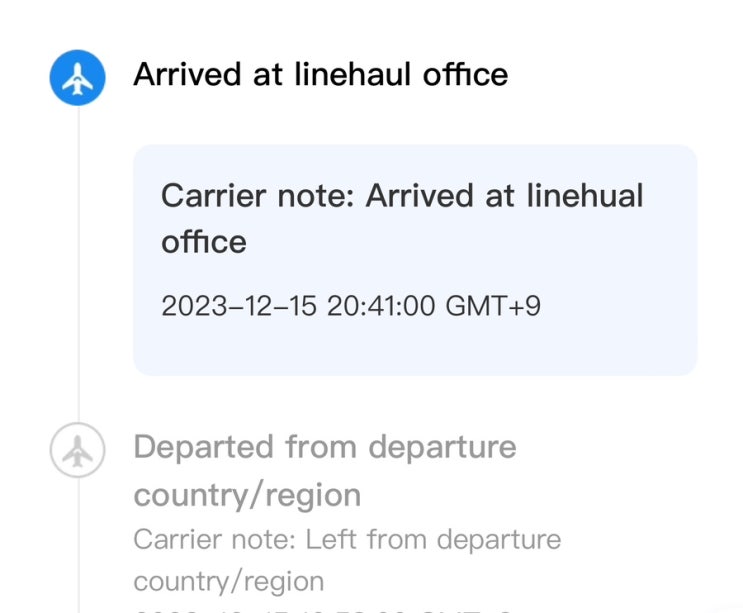Click the word 'office' inside the blue card
This screenshot has height=613, width=743.
(204, 241)
